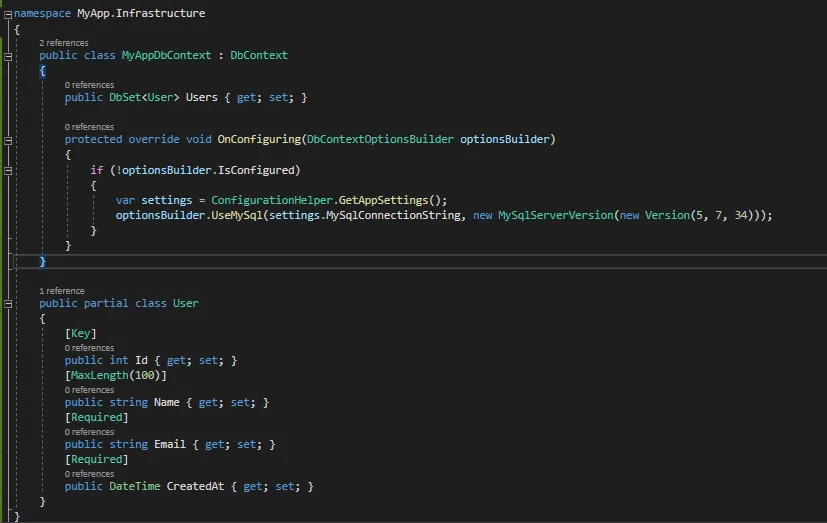Click the "MyApp.Infrastructure" namespace name

coord(141,13)
